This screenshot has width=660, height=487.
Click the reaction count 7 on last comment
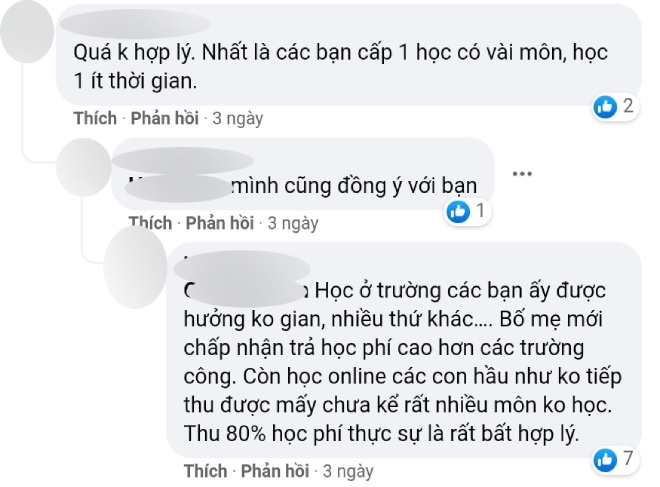[x=628, y=458]
